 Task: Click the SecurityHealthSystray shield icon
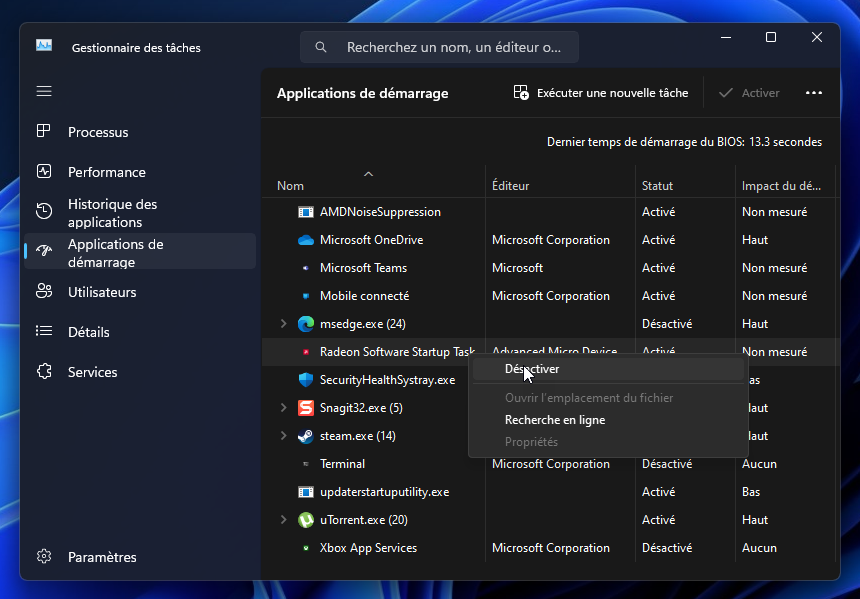(x=305, y=380)
